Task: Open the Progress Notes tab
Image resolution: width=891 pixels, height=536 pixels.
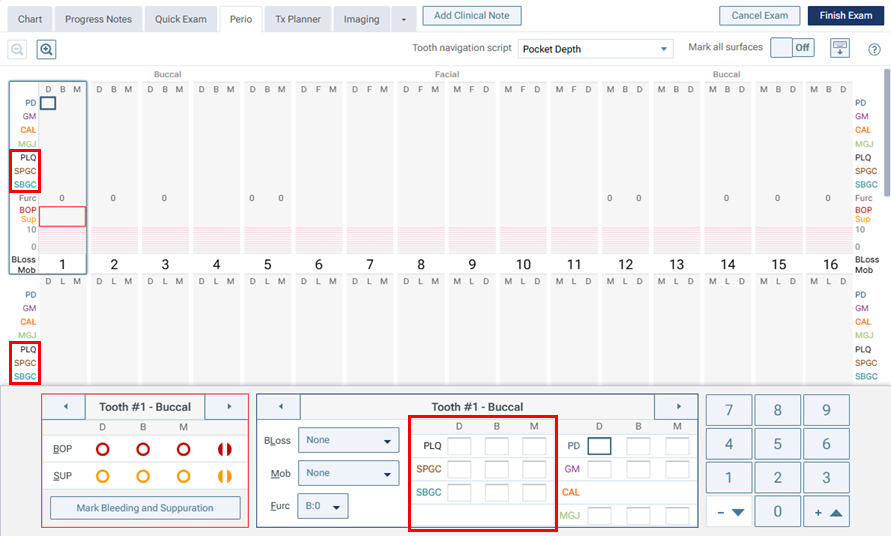Action: 97,18
